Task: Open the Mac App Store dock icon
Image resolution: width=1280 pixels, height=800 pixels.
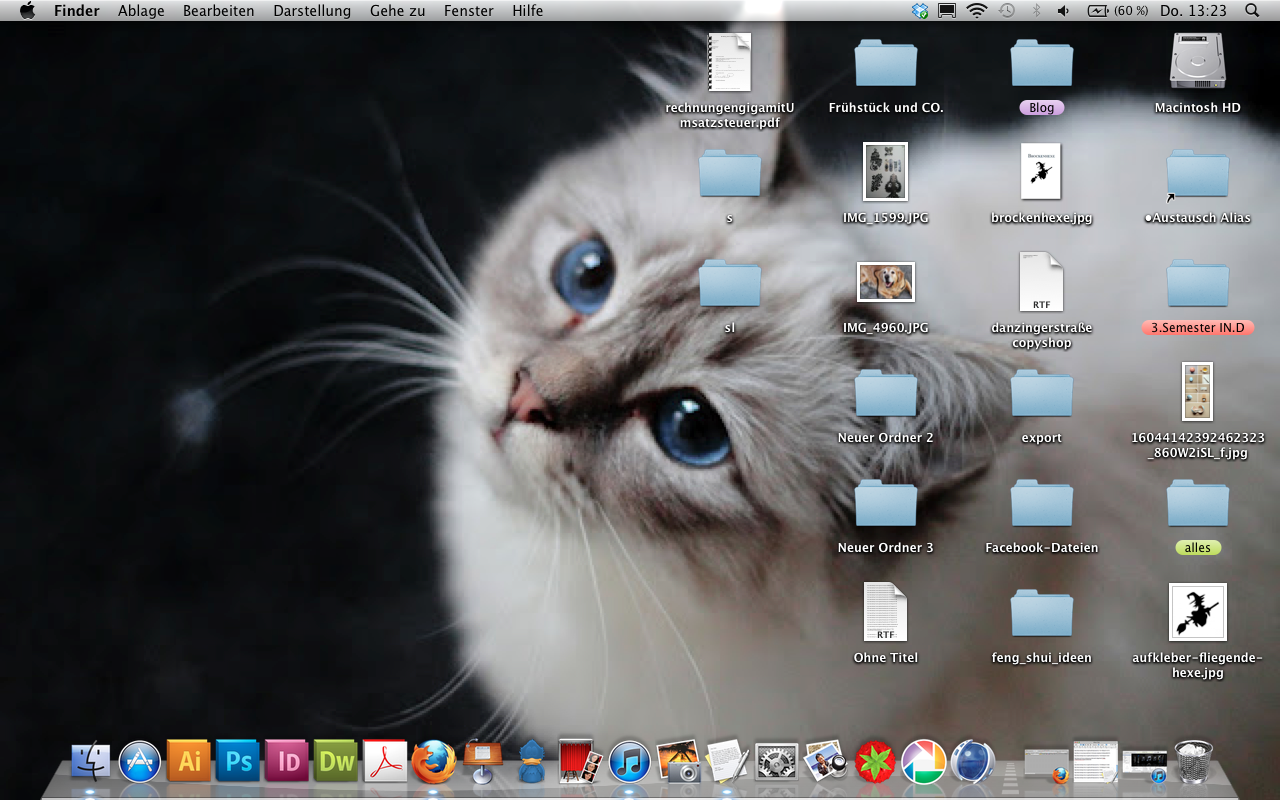Action: (140, 762)
